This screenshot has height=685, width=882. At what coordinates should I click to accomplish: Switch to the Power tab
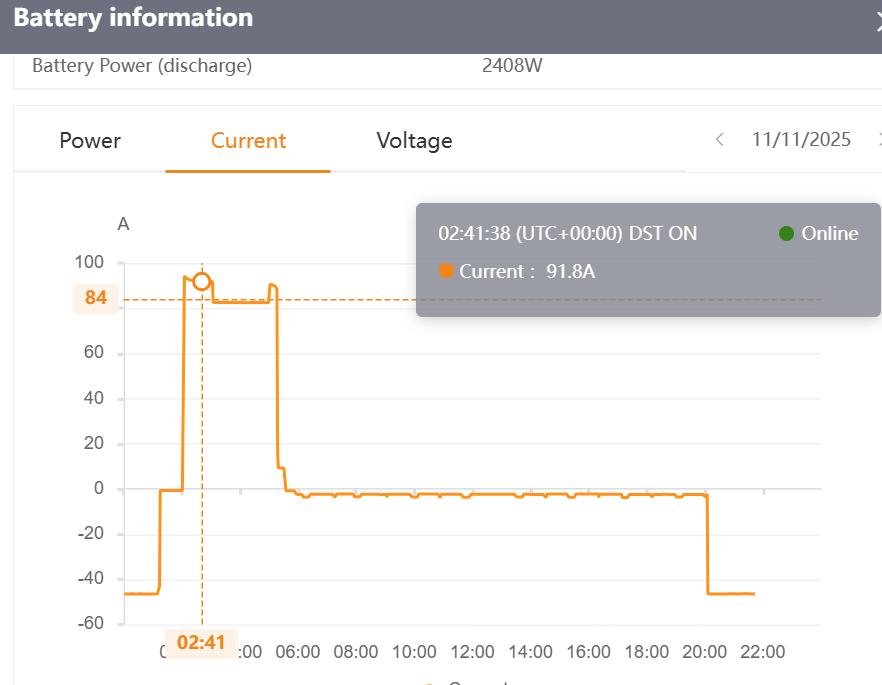point(90,141)
